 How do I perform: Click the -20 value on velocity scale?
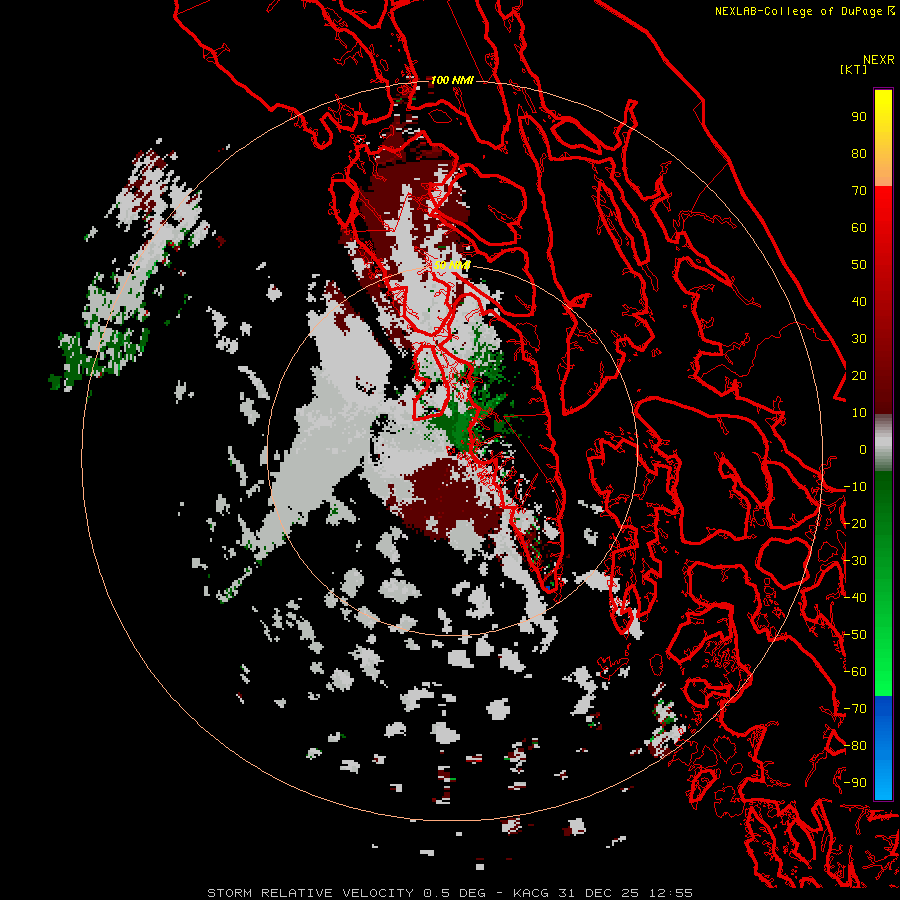[x=855, y=523]
